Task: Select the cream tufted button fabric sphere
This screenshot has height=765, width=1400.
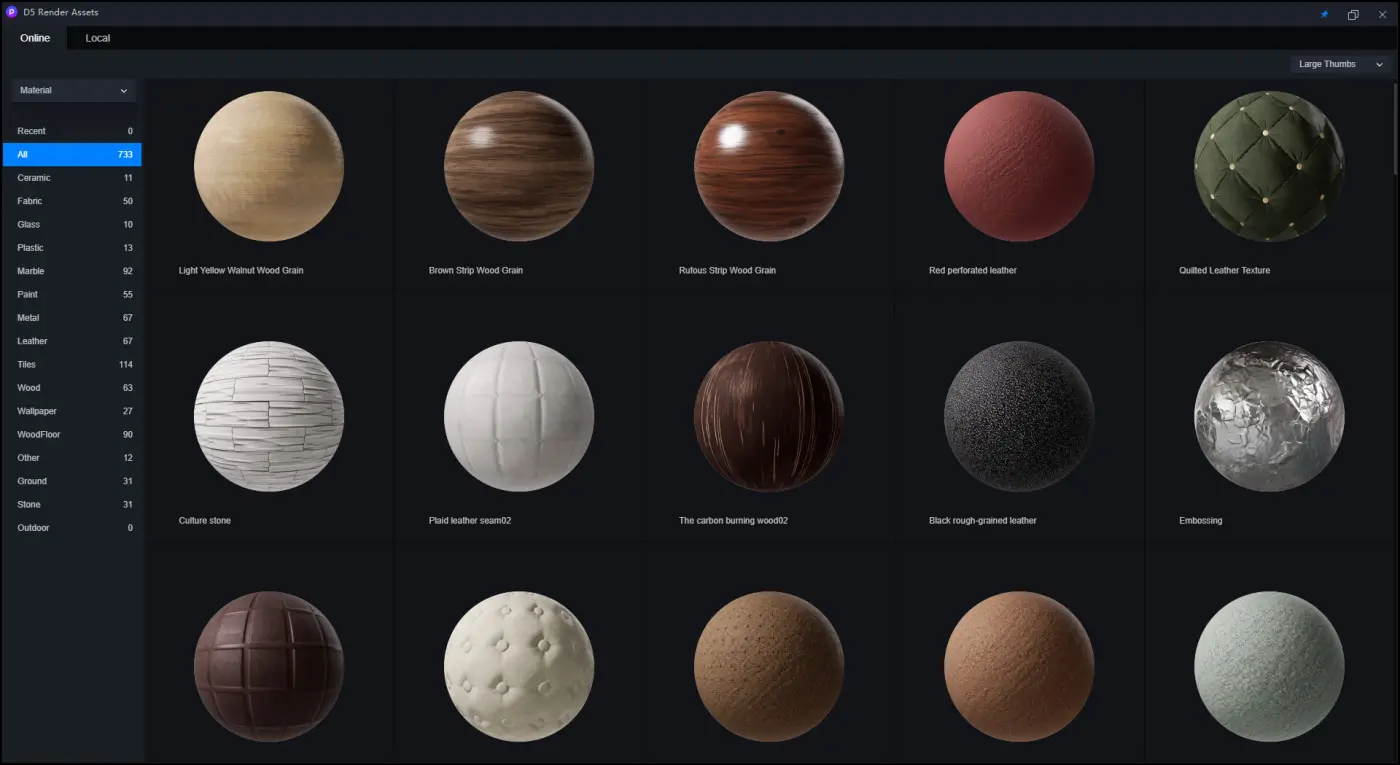Action: point(519,666)
